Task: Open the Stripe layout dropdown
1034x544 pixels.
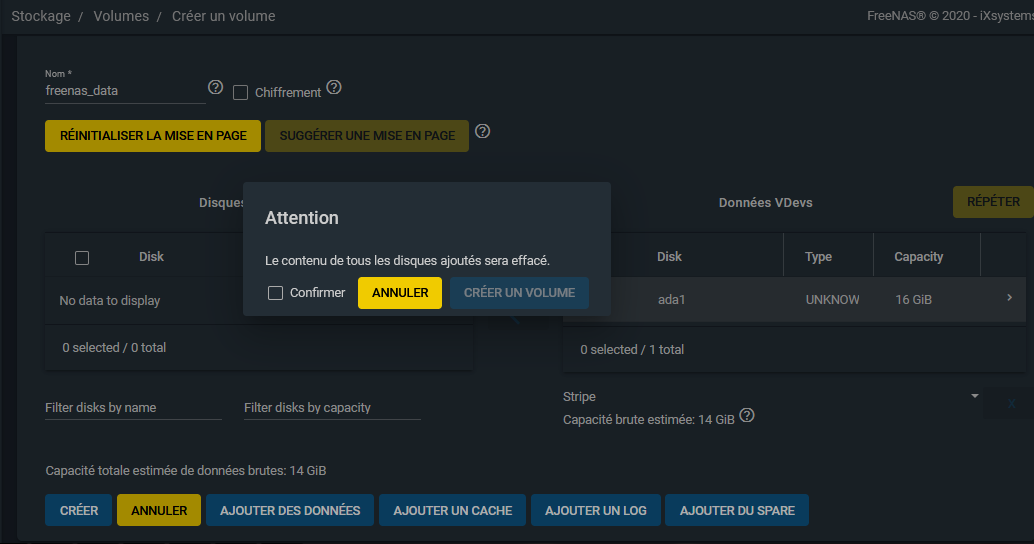Action: 770,397
